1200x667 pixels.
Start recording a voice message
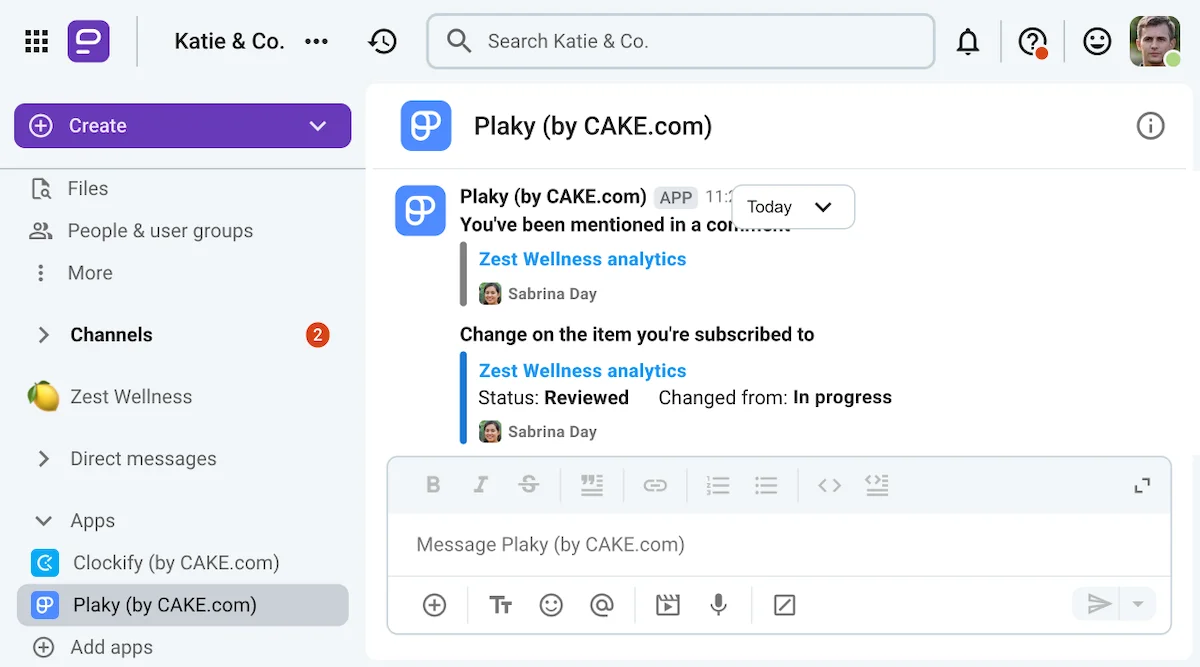(x=719, y=605)
